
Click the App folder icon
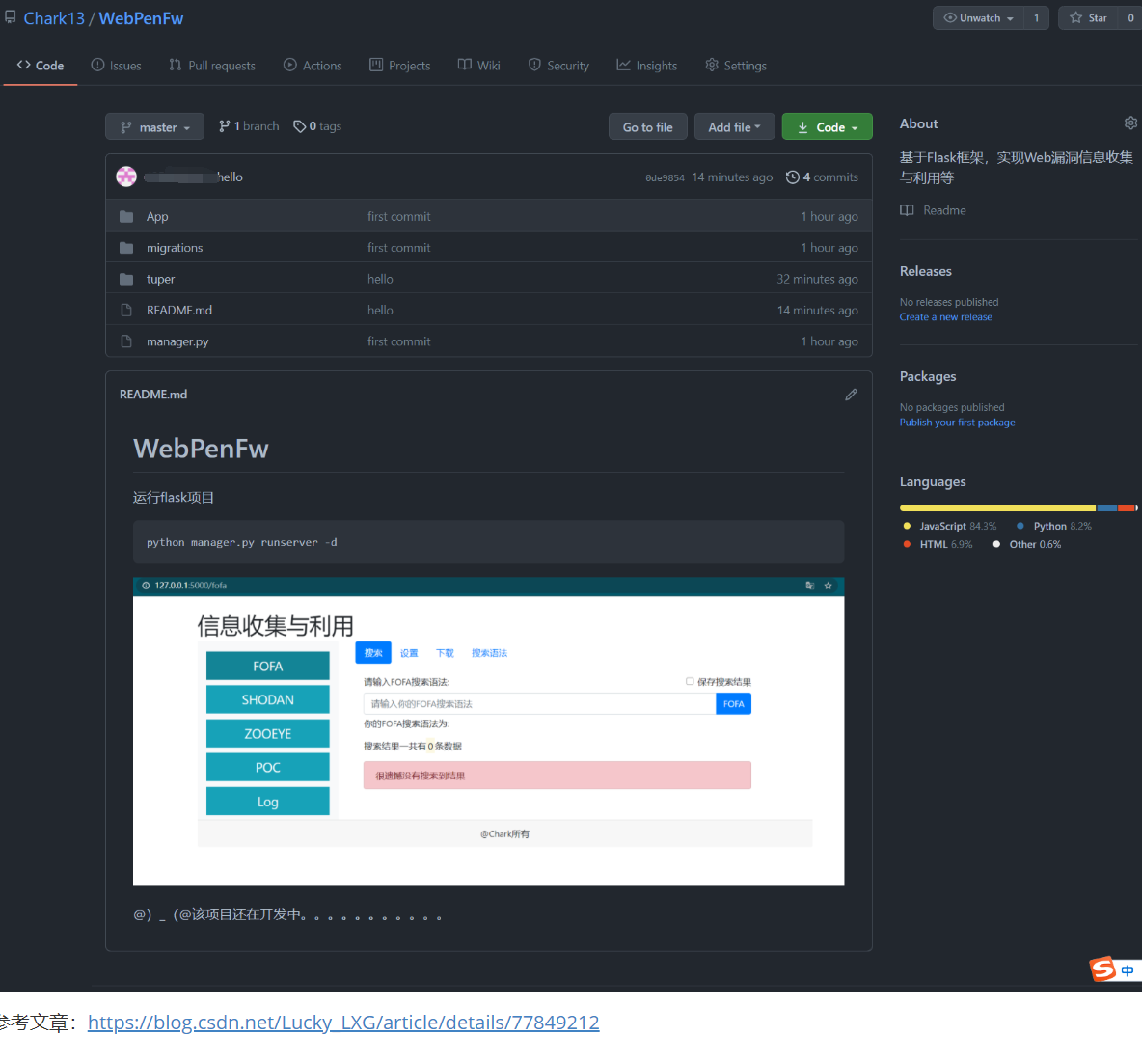coord(126,216)
